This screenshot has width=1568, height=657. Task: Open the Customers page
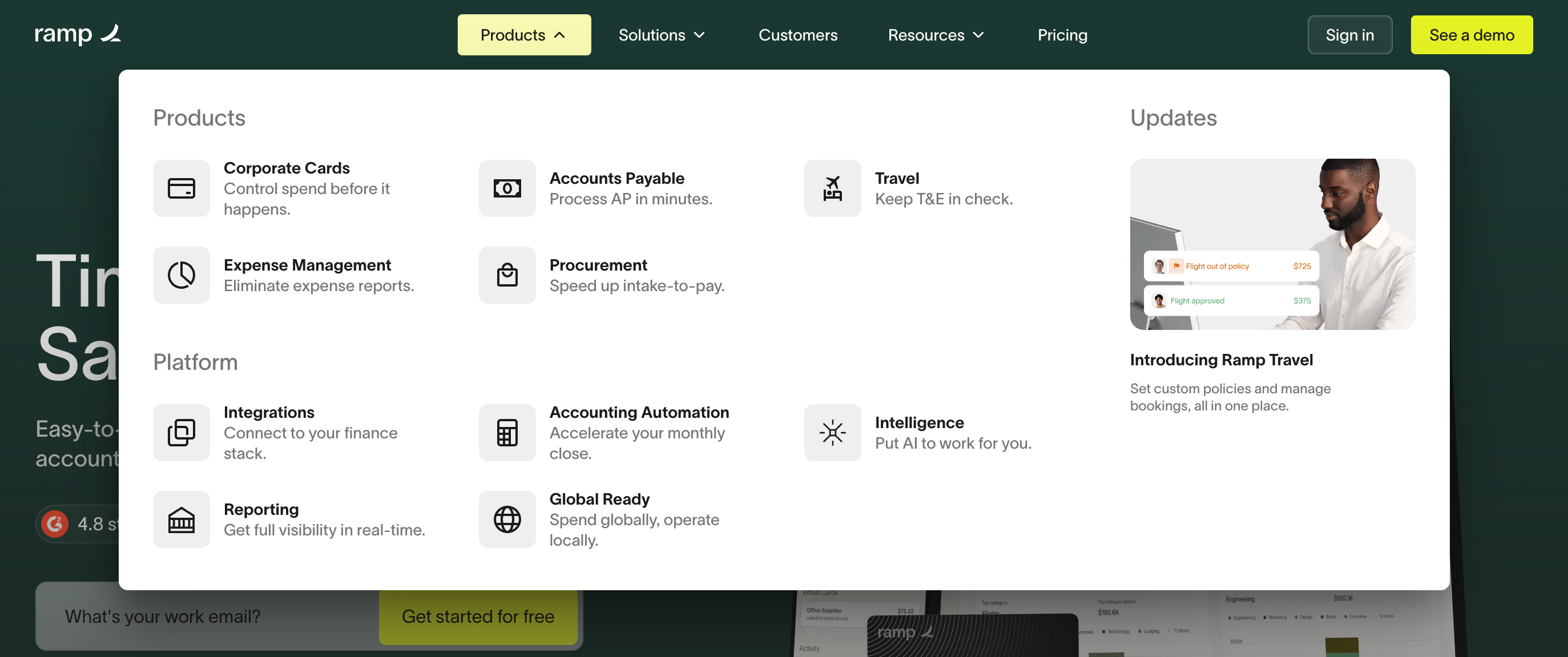click(x=797, y=35)
